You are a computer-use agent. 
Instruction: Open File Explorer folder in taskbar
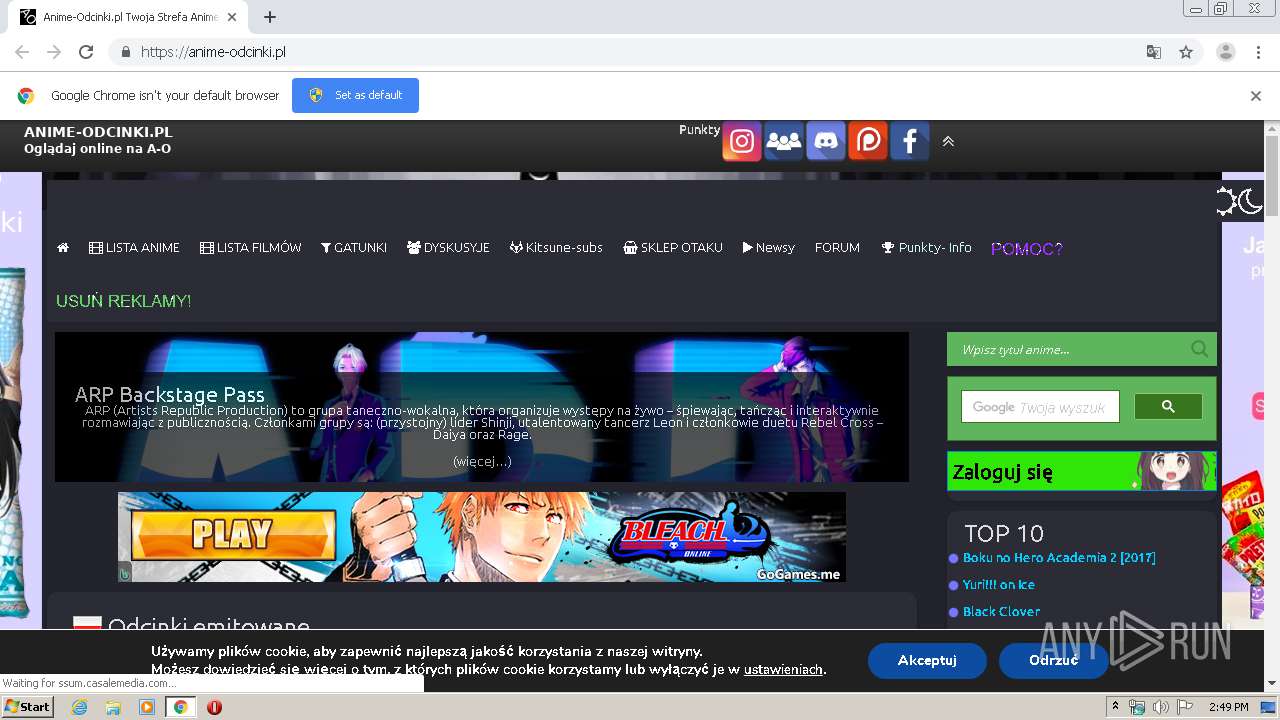113,707
